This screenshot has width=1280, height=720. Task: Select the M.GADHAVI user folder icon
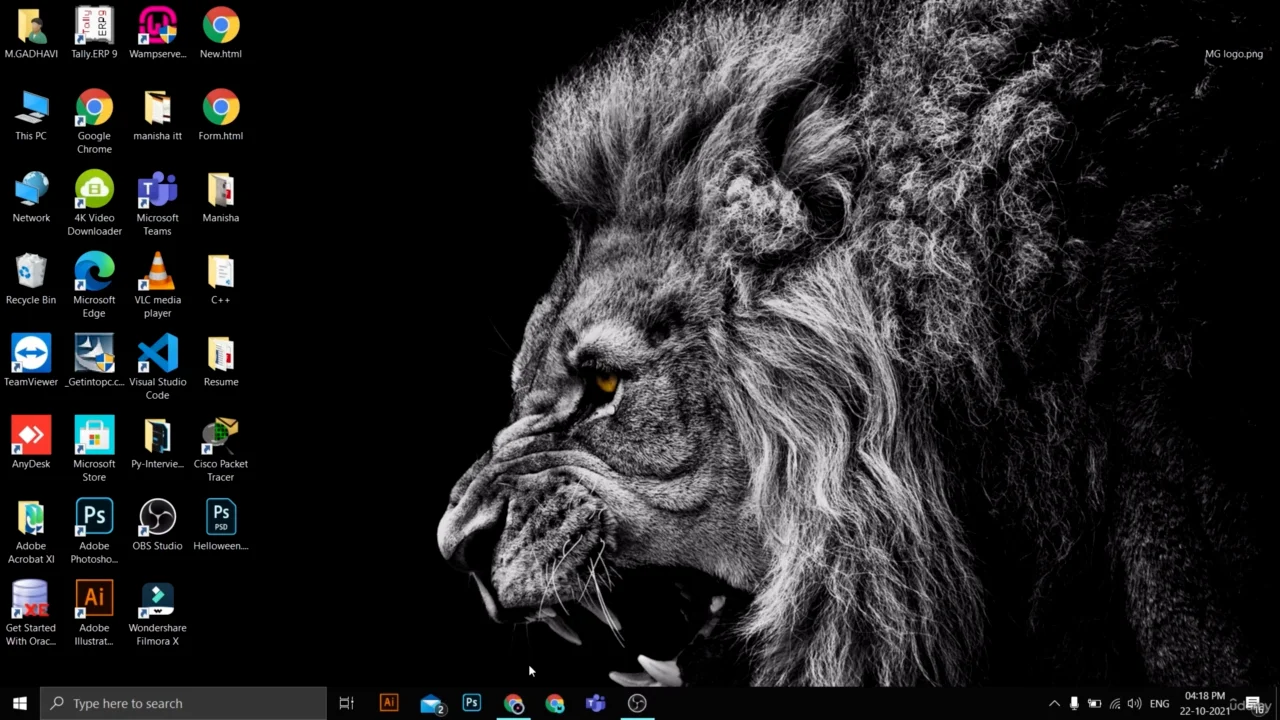click(31, 33)
